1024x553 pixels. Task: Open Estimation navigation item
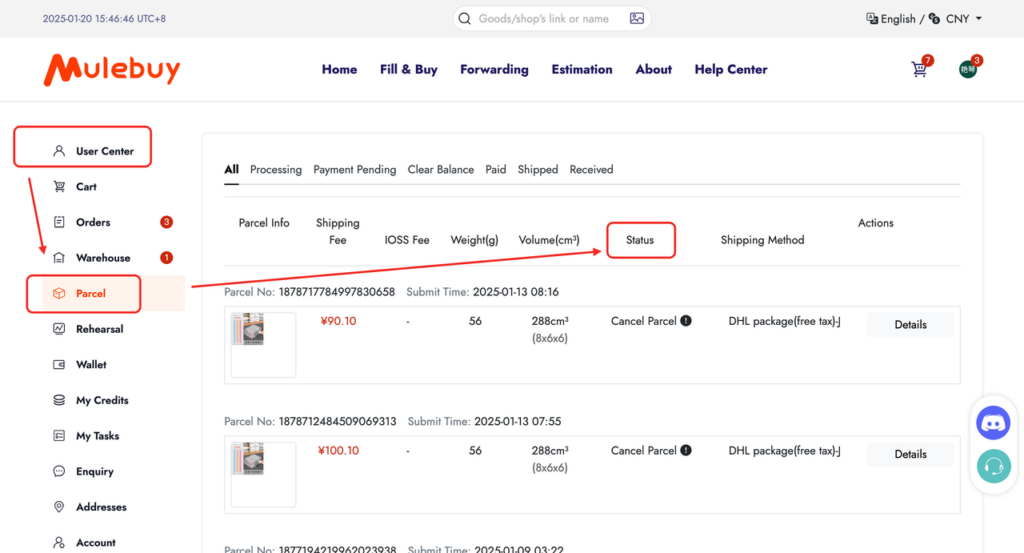[x=582, y=69]
